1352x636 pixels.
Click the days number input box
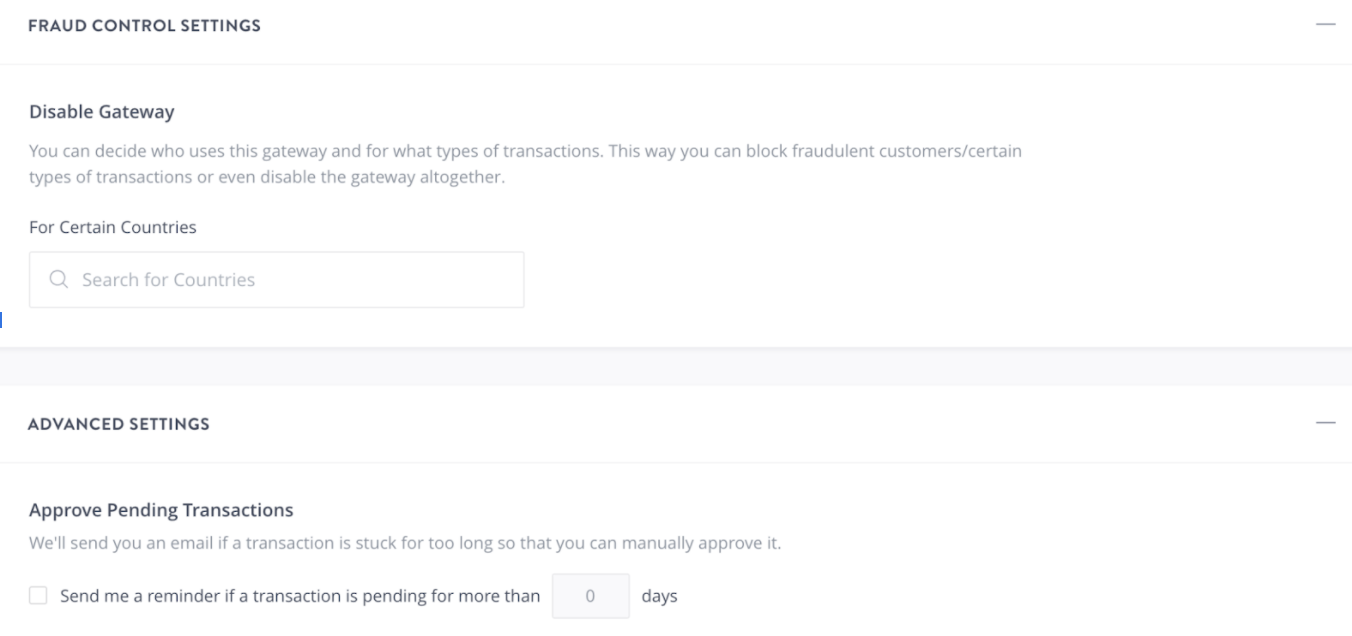590,596
